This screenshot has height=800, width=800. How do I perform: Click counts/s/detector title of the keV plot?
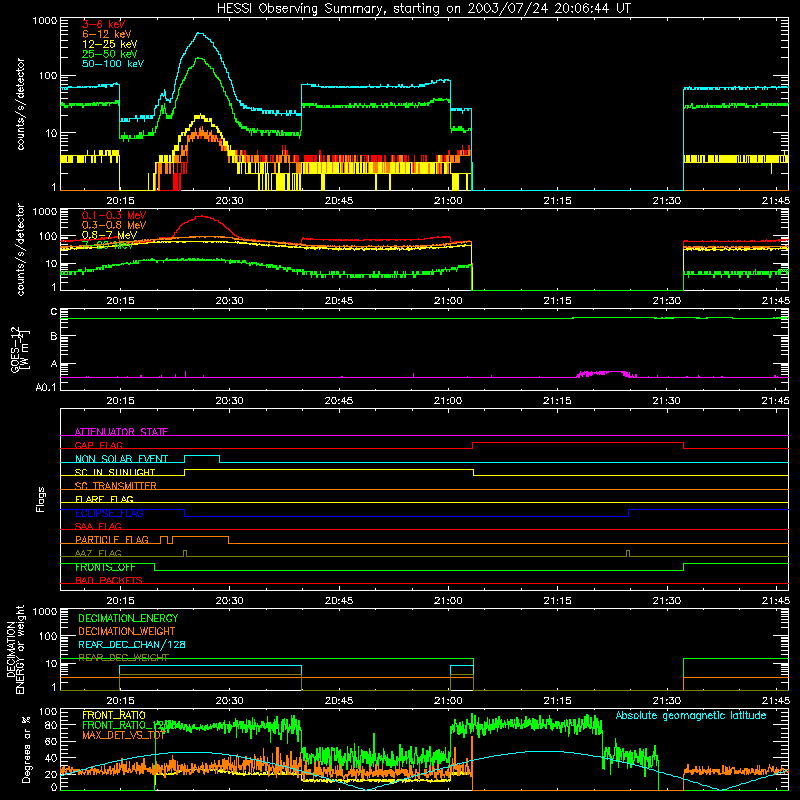[x=20, y=104]
